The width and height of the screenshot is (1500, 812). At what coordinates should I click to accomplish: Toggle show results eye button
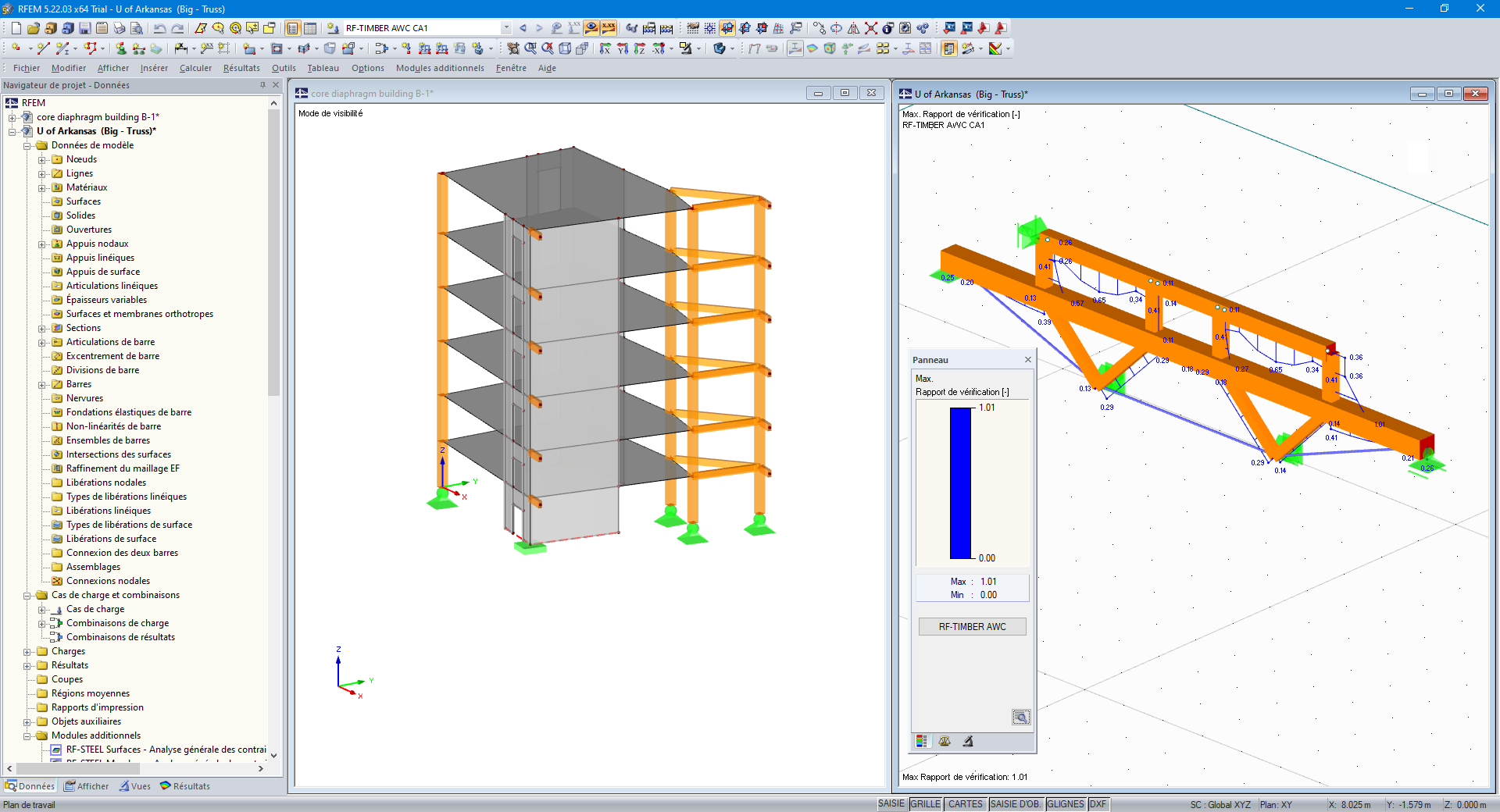tap(591, 28)
